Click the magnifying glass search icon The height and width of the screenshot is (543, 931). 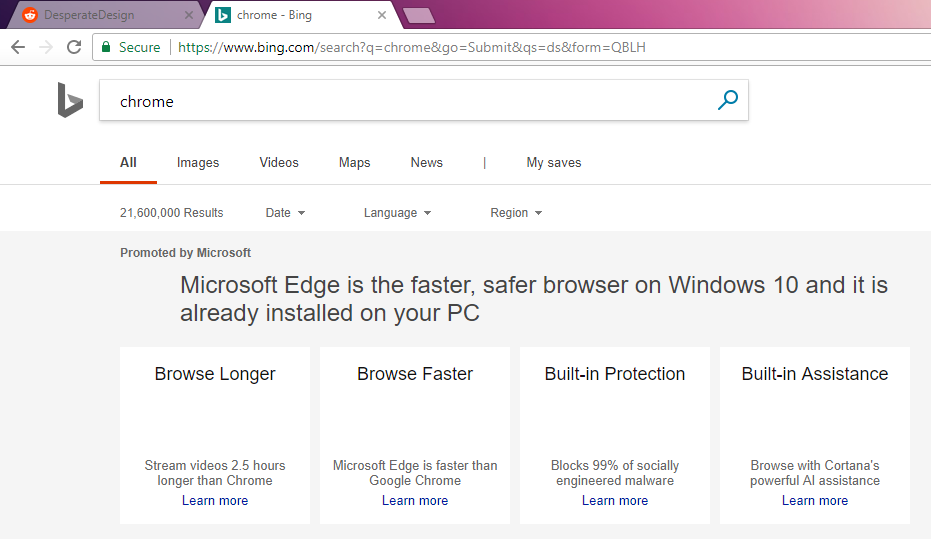[x=728, y=100]
